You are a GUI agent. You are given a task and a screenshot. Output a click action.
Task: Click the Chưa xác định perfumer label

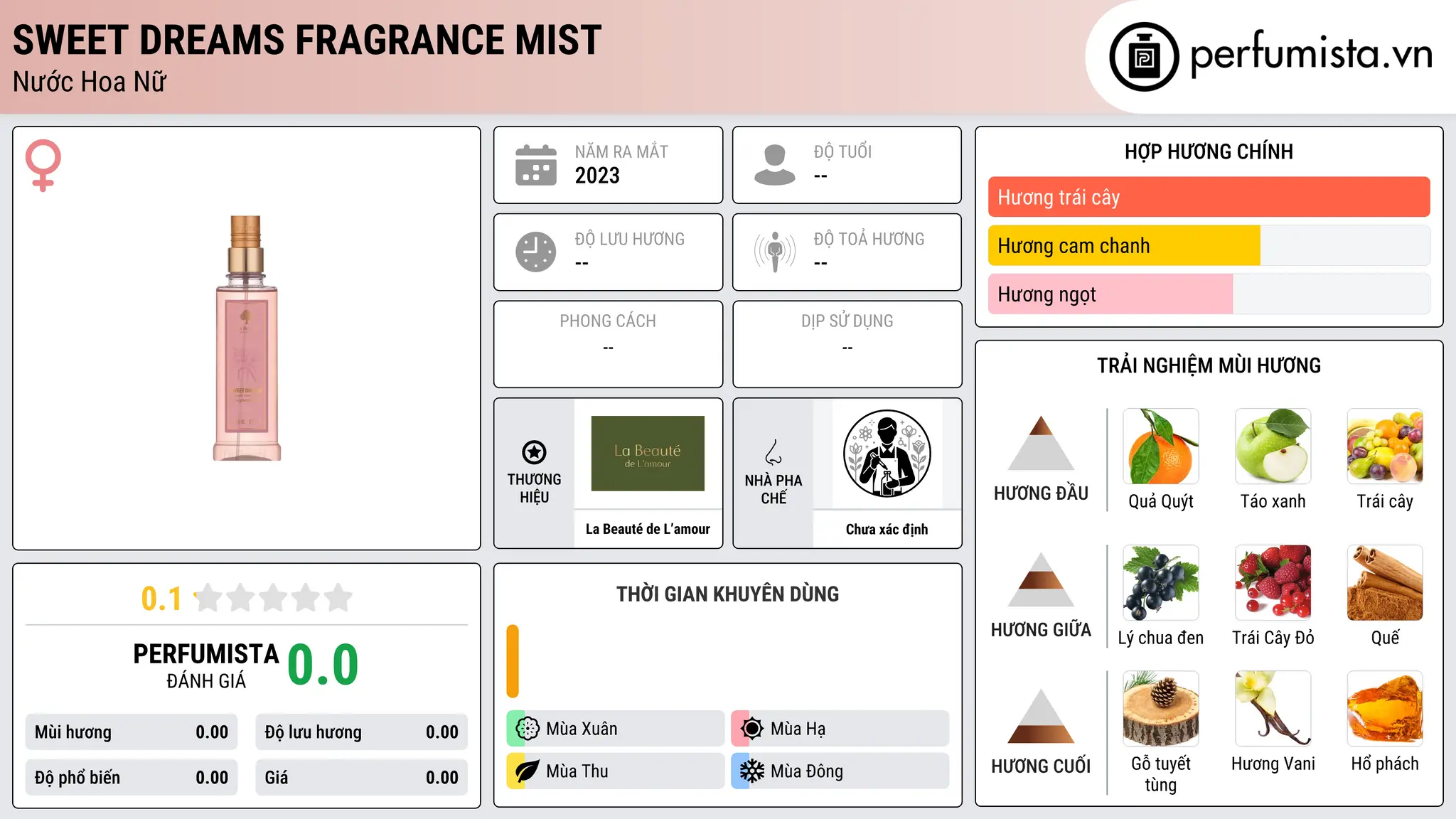coord(887,529)
